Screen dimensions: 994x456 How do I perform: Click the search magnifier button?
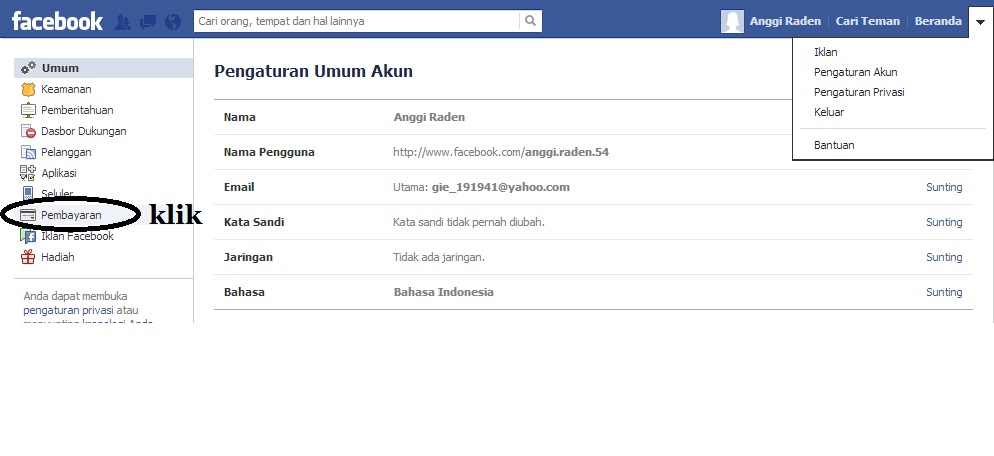[531, 21]
